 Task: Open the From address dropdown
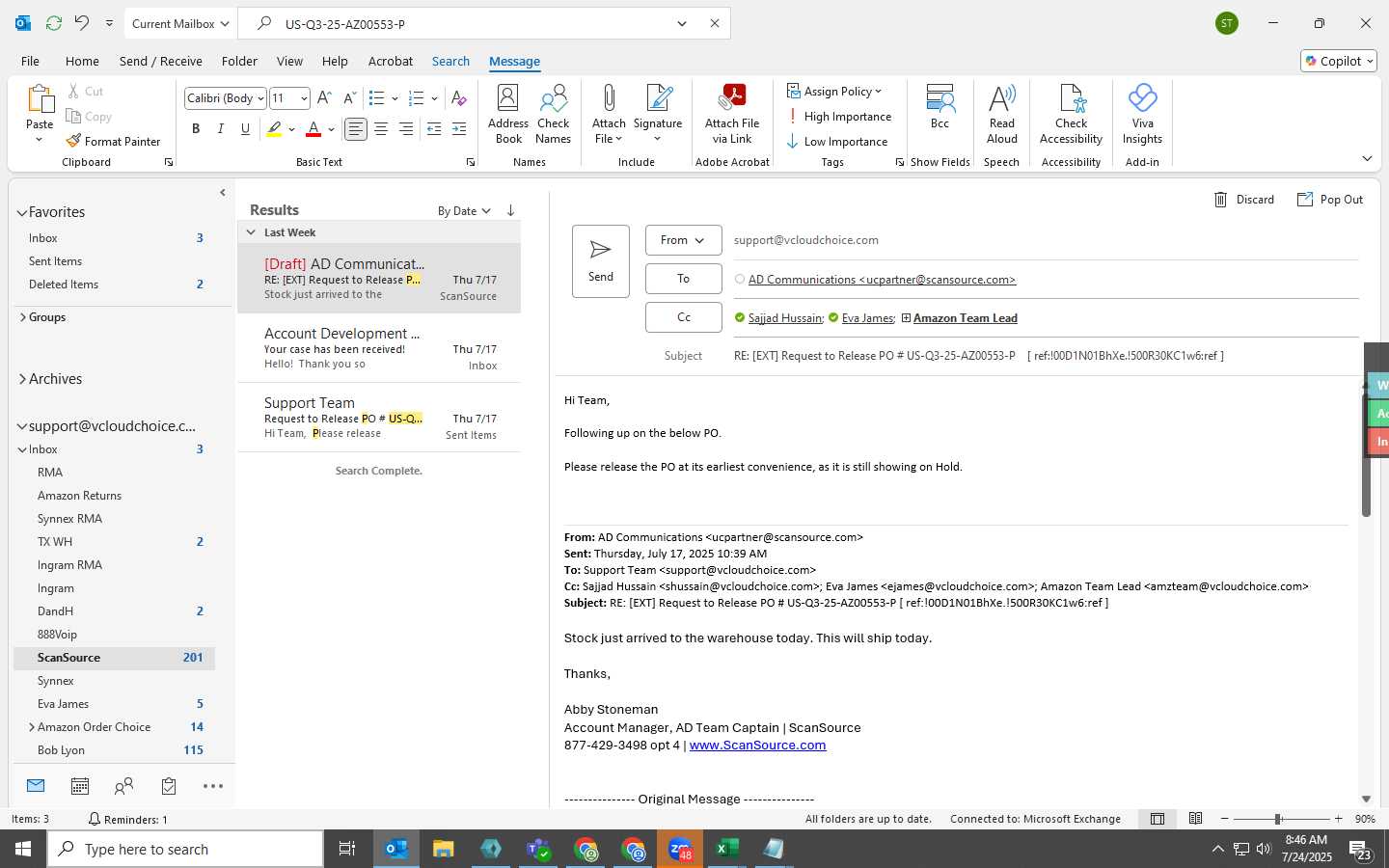[683, 240]
